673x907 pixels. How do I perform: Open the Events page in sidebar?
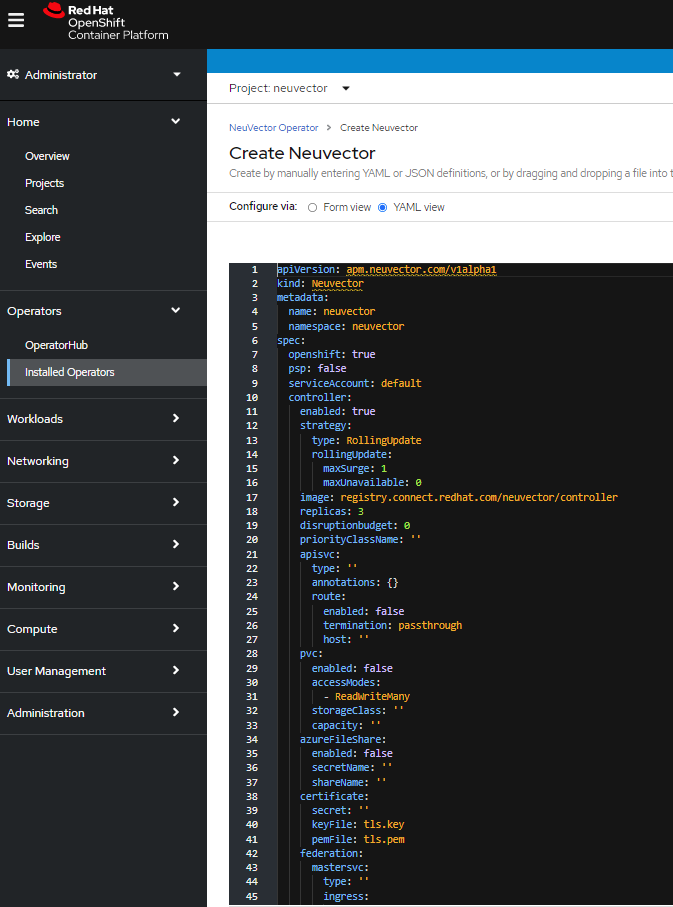coord(41,264)
